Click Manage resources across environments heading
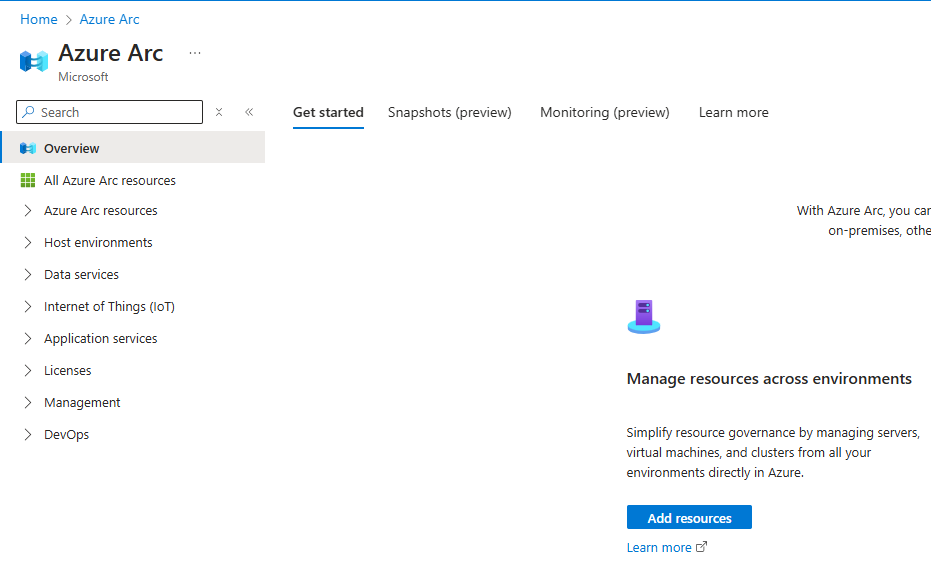This screenshot has height=583, width=931. click(769, 379)
